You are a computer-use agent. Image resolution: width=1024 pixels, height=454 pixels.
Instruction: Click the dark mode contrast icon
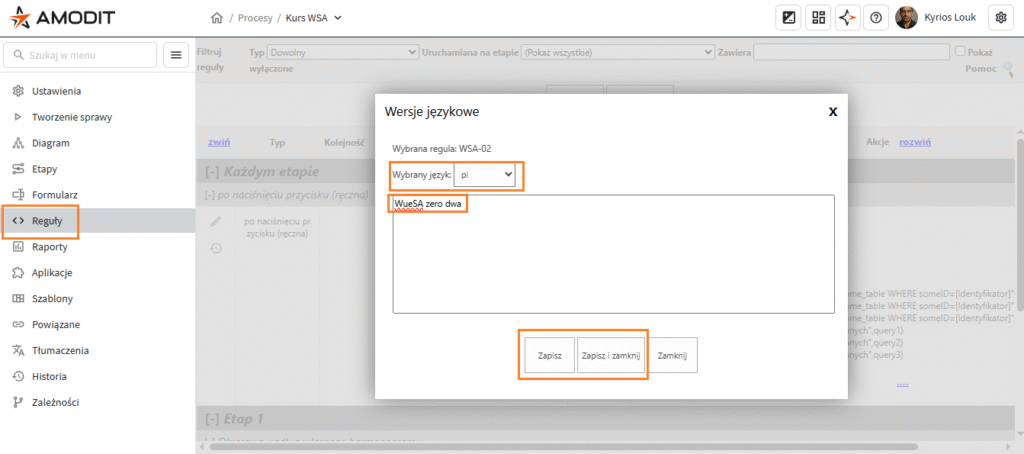coord(789,18)
